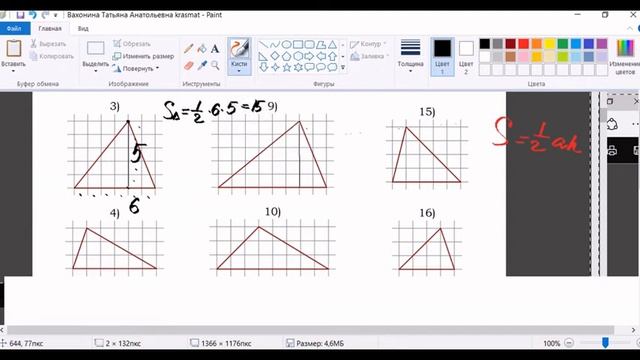The height and width of the screenshot is (360, 640).
Task: Open the Выделить selection dropdown
Action: [96, 71]
